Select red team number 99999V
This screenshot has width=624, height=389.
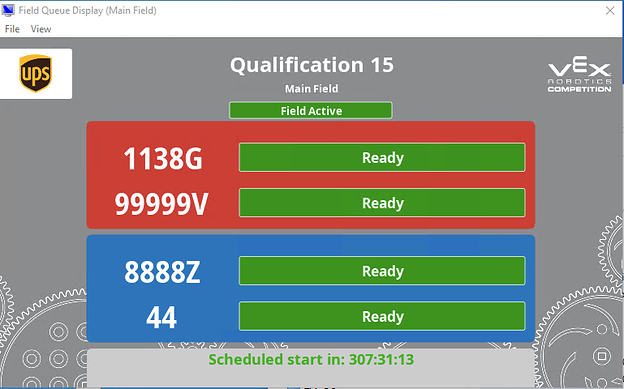coord(161,204)
